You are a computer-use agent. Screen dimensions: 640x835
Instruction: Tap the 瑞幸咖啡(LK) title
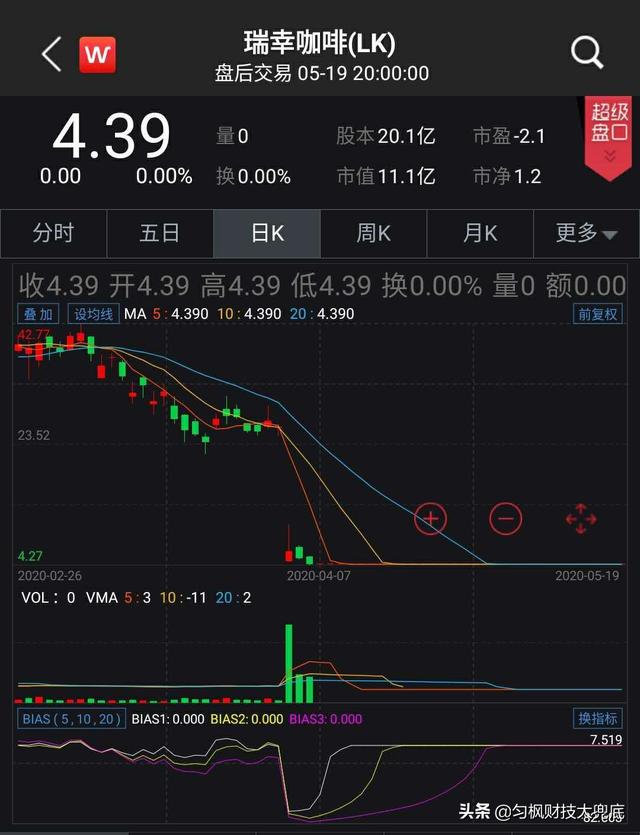coord(319,43)
